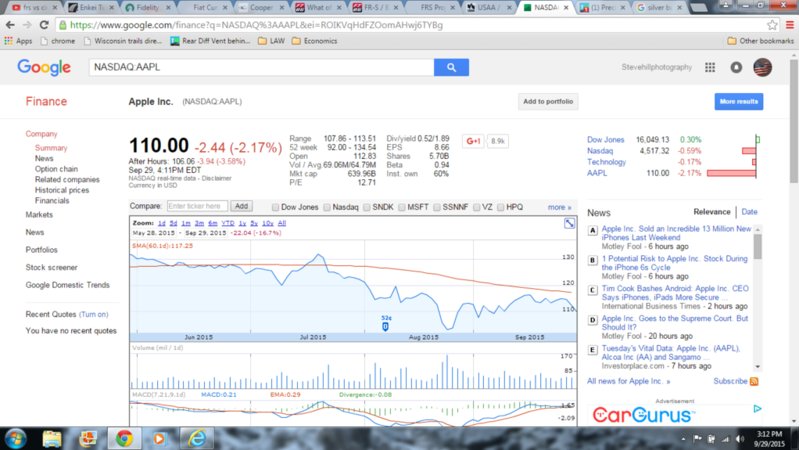This screenshot has height=450, width=799.
Task: Check the SNDK compare checkbox
Action: tap(366, 207)
